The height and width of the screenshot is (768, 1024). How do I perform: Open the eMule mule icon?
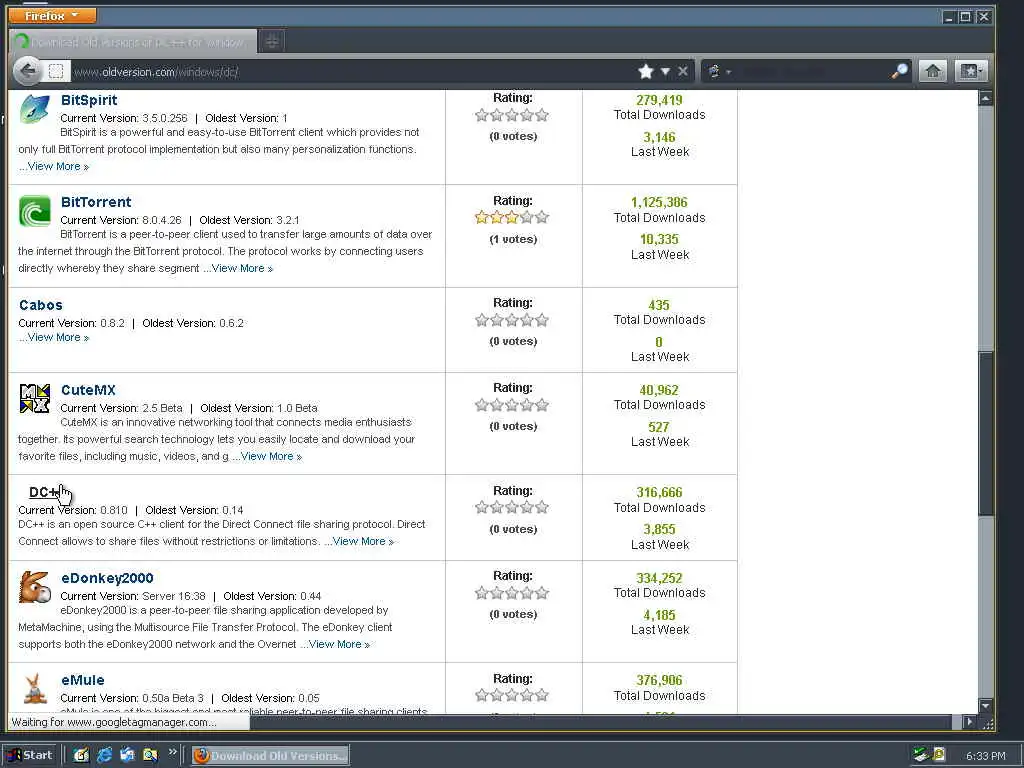(35, 689)
